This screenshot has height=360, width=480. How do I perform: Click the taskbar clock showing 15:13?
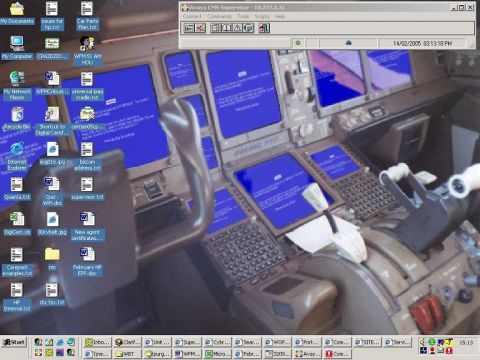[x=466, y=342]
